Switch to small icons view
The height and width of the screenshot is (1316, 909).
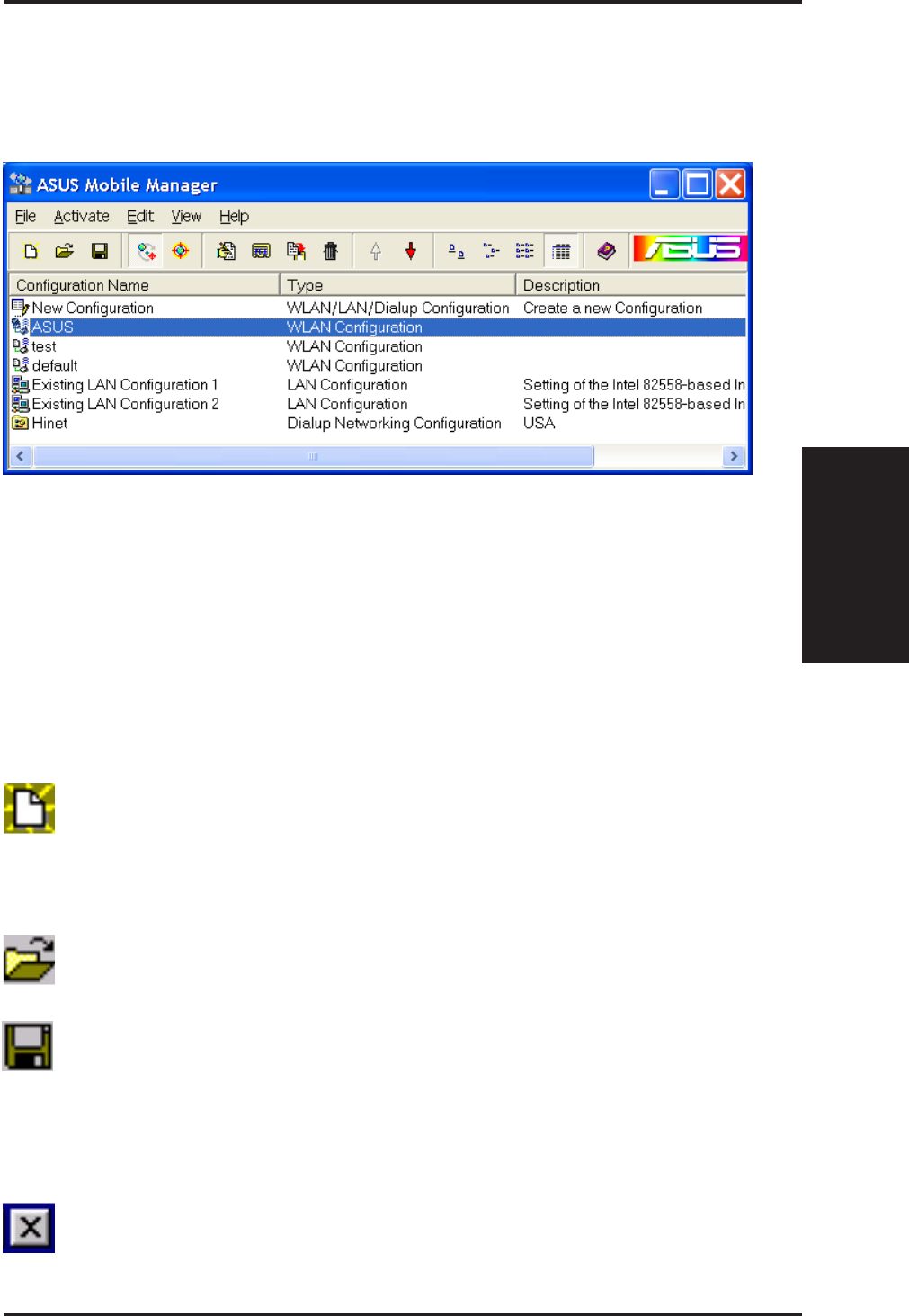491,251
